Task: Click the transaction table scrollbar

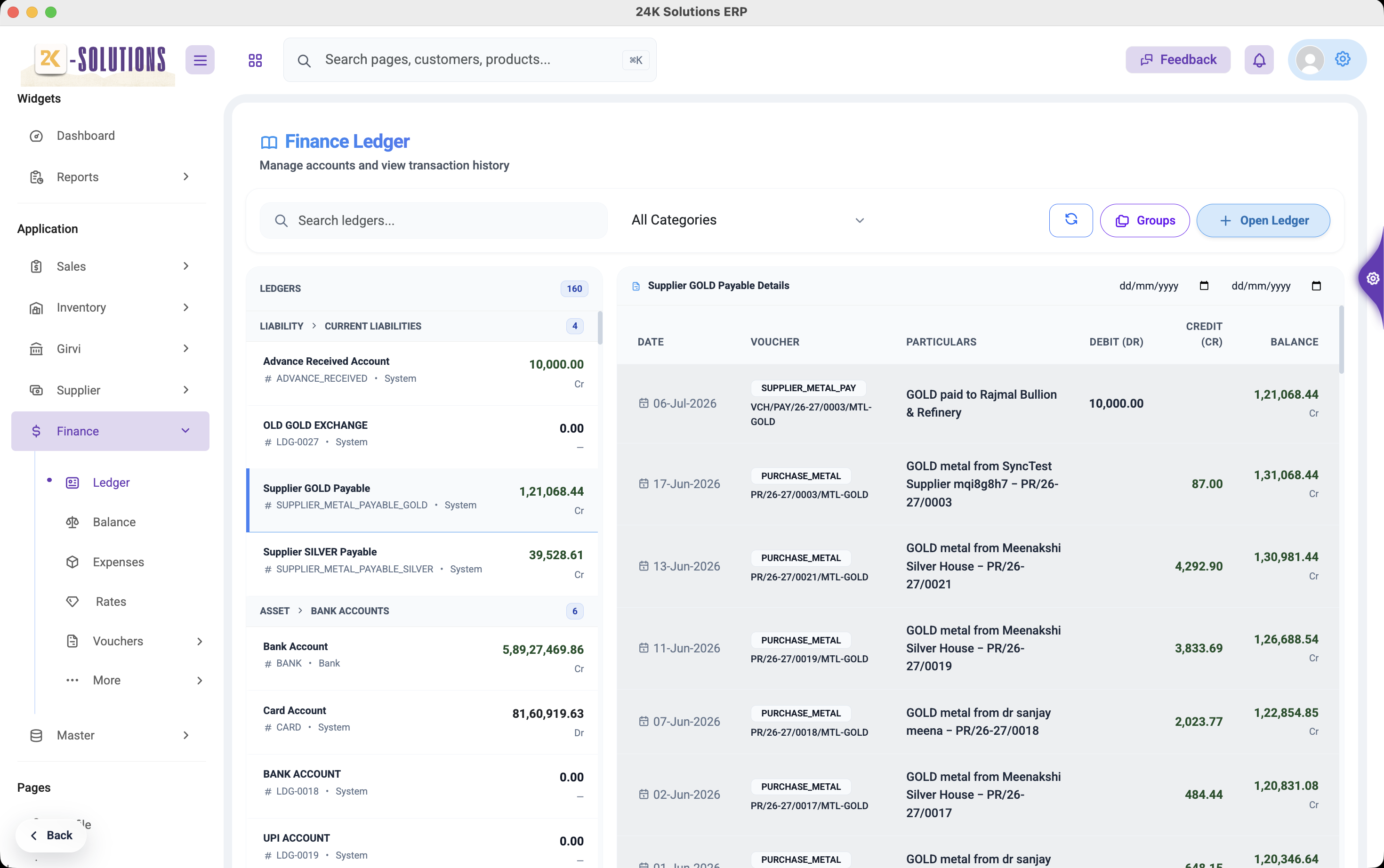Action: (1342, 340)
